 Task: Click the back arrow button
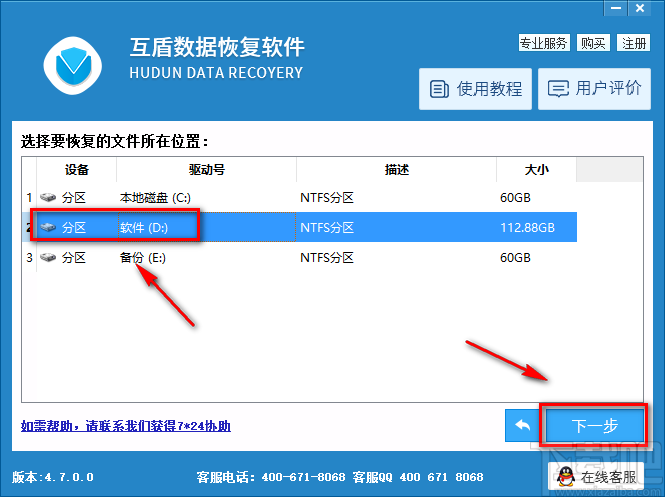click(x=522, y=425)
